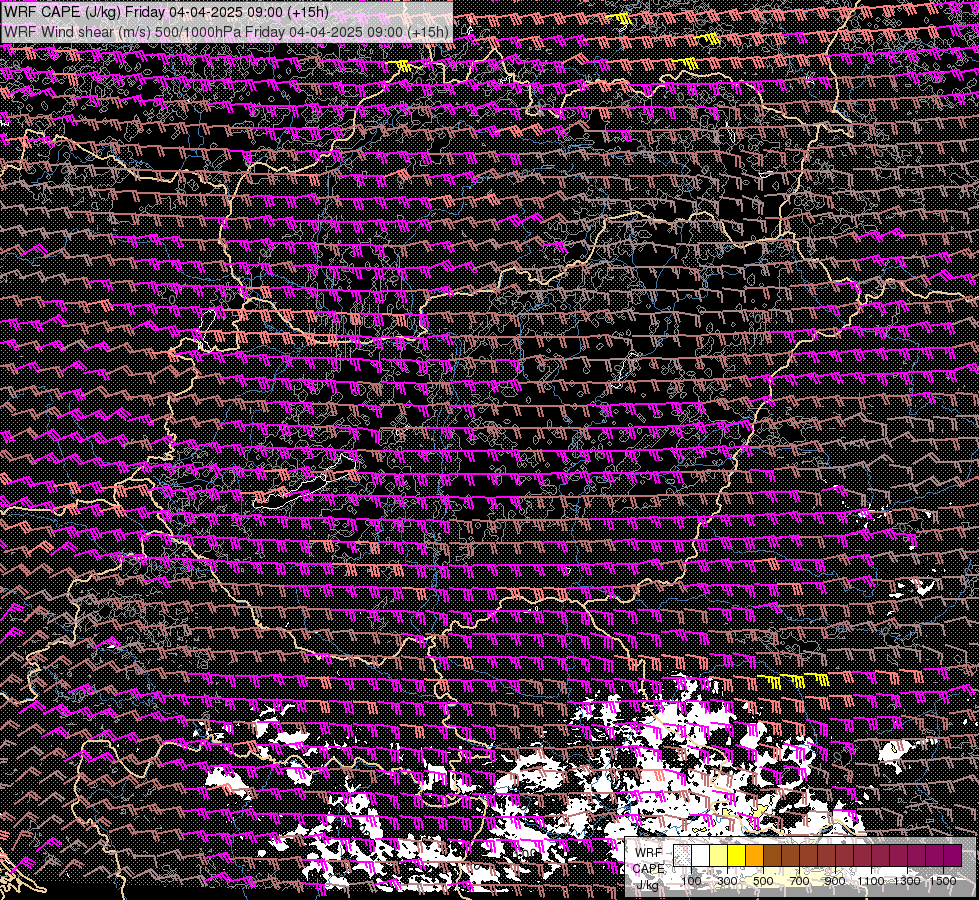The image size is (979, 900).
Task: Select the dotted below-100 legend swatch
Action: tap(682, 855)
